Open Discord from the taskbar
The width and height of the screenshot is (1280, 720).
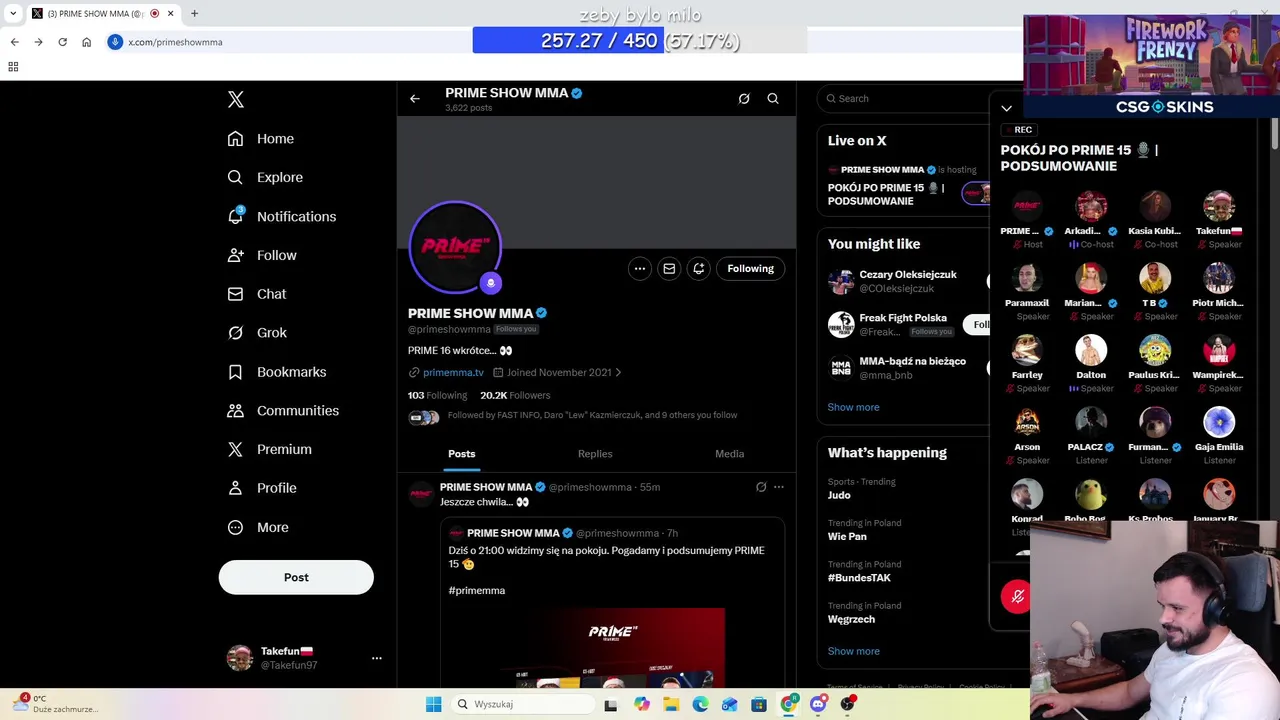(x=818, y=704)
